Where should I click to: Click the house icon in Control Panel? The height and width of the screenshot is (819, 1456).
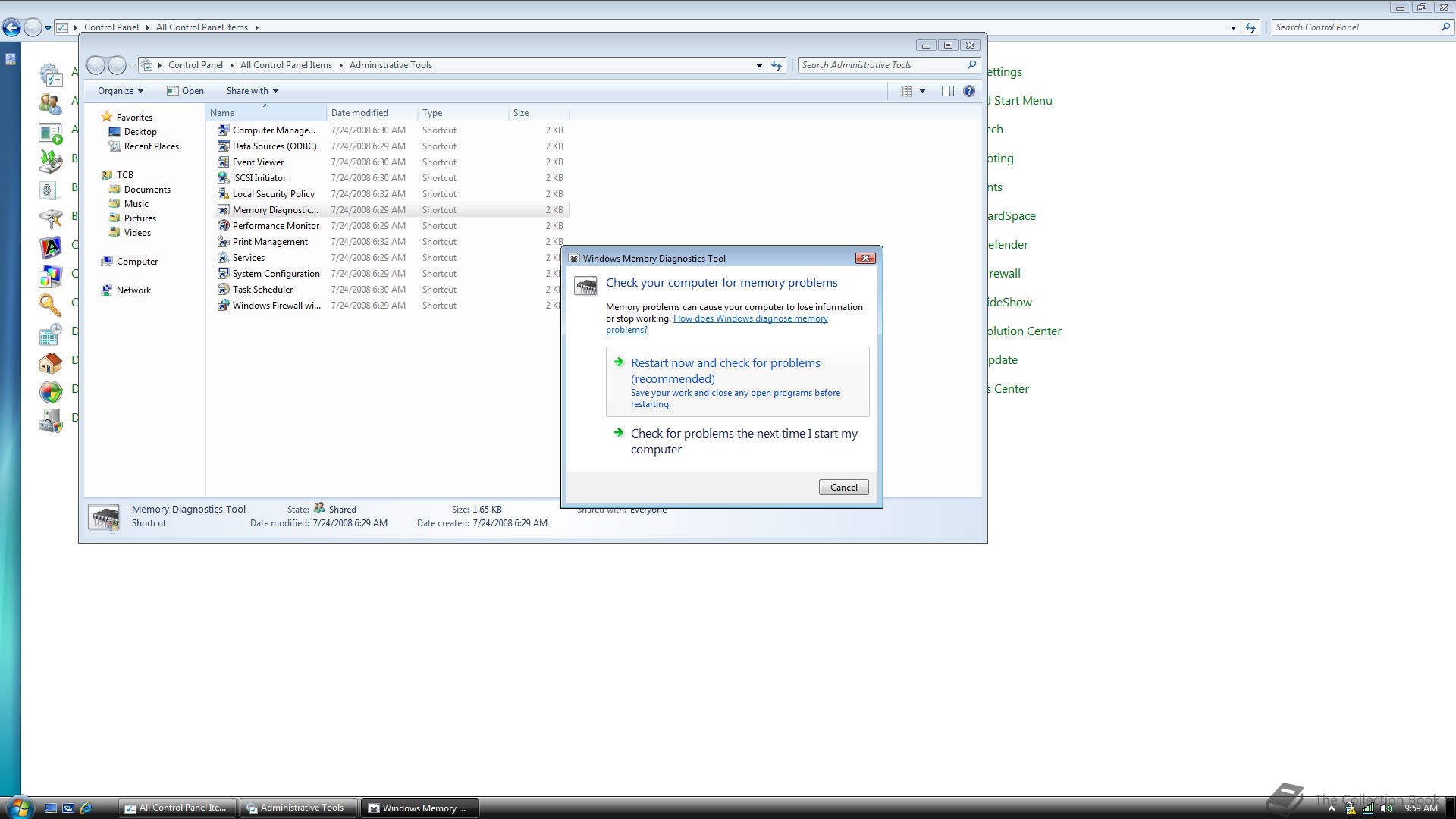coord(50,362)
